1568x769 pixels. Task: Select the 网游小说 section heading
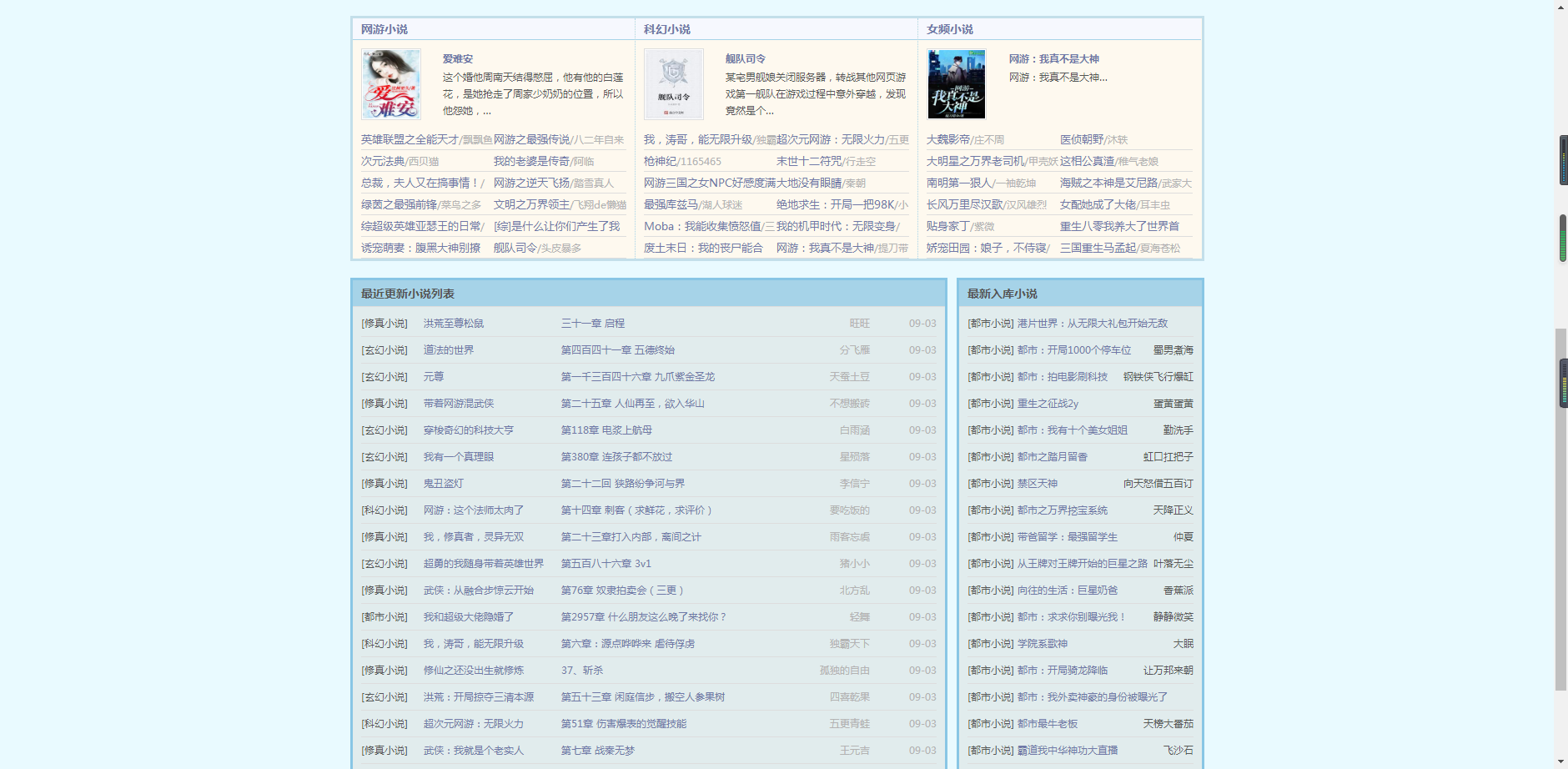coord(384,29)
